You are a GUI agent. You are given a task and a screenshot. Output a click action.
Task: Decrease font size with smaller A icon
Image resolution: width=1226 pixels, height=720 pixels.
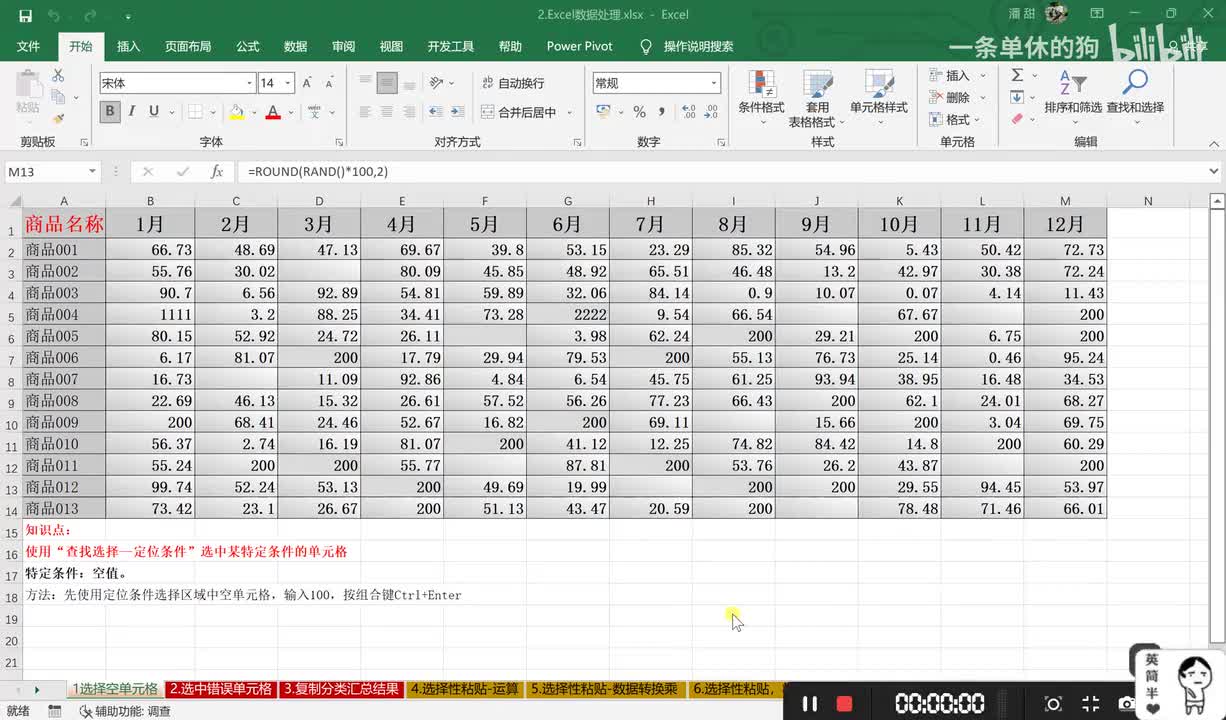pos(329,83)
